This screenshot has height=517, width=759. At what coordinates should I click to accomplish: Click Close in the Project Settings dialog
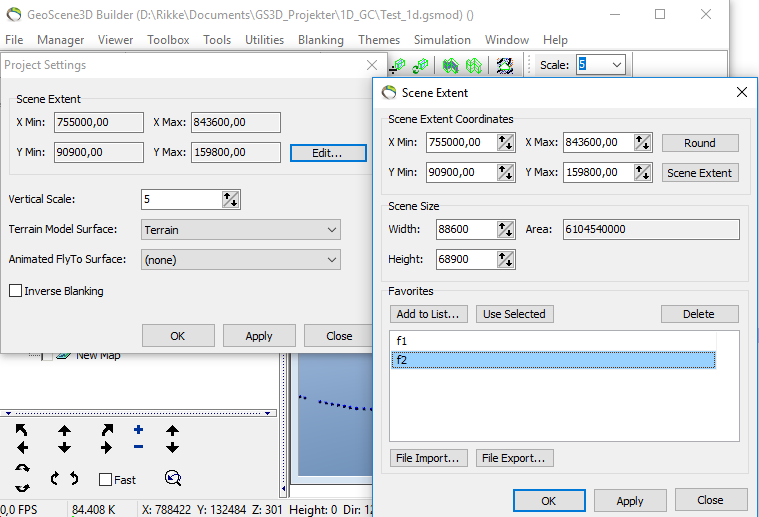(x=339, y=336)
